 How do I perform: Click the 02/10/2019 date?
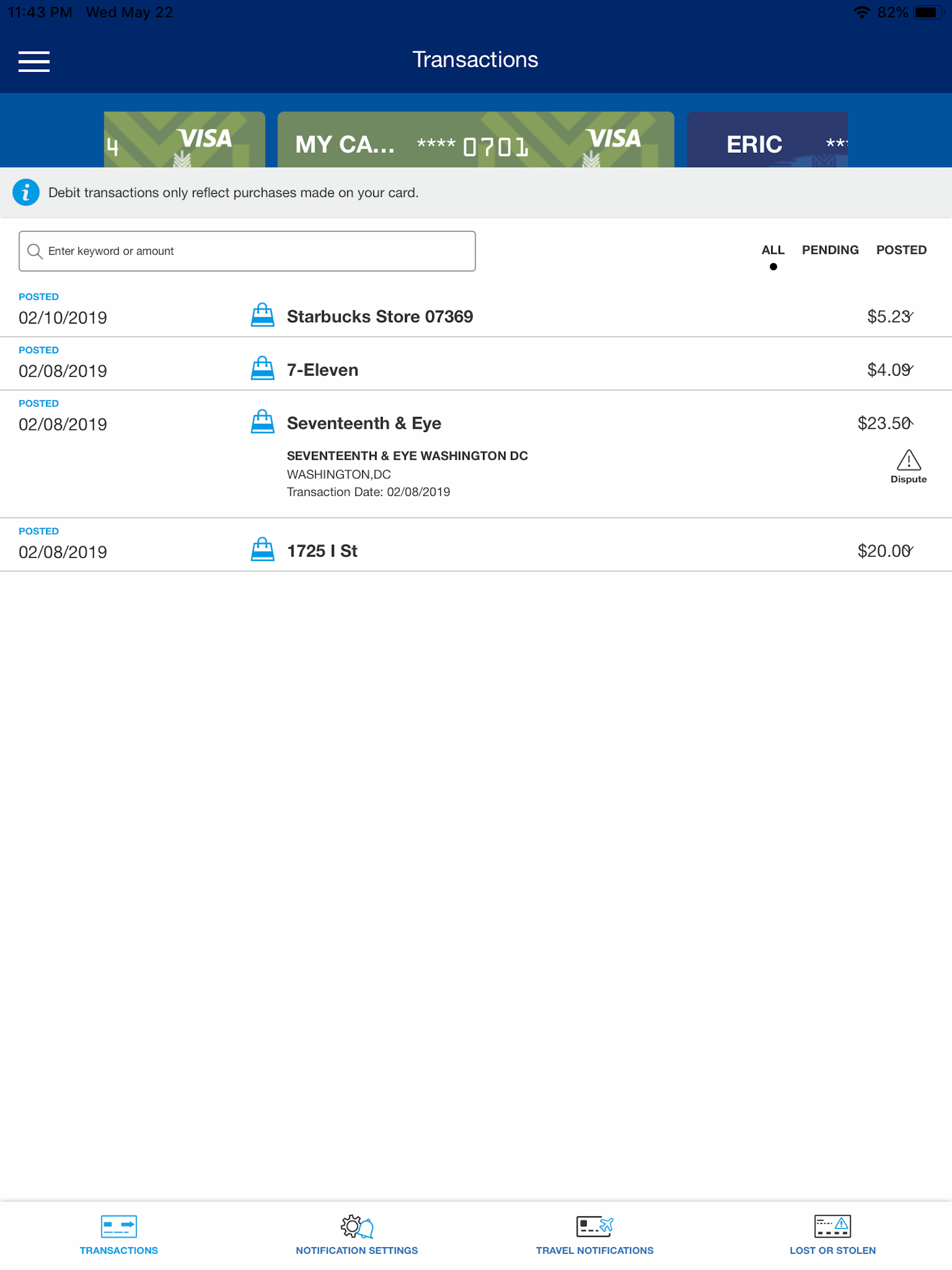63,317
